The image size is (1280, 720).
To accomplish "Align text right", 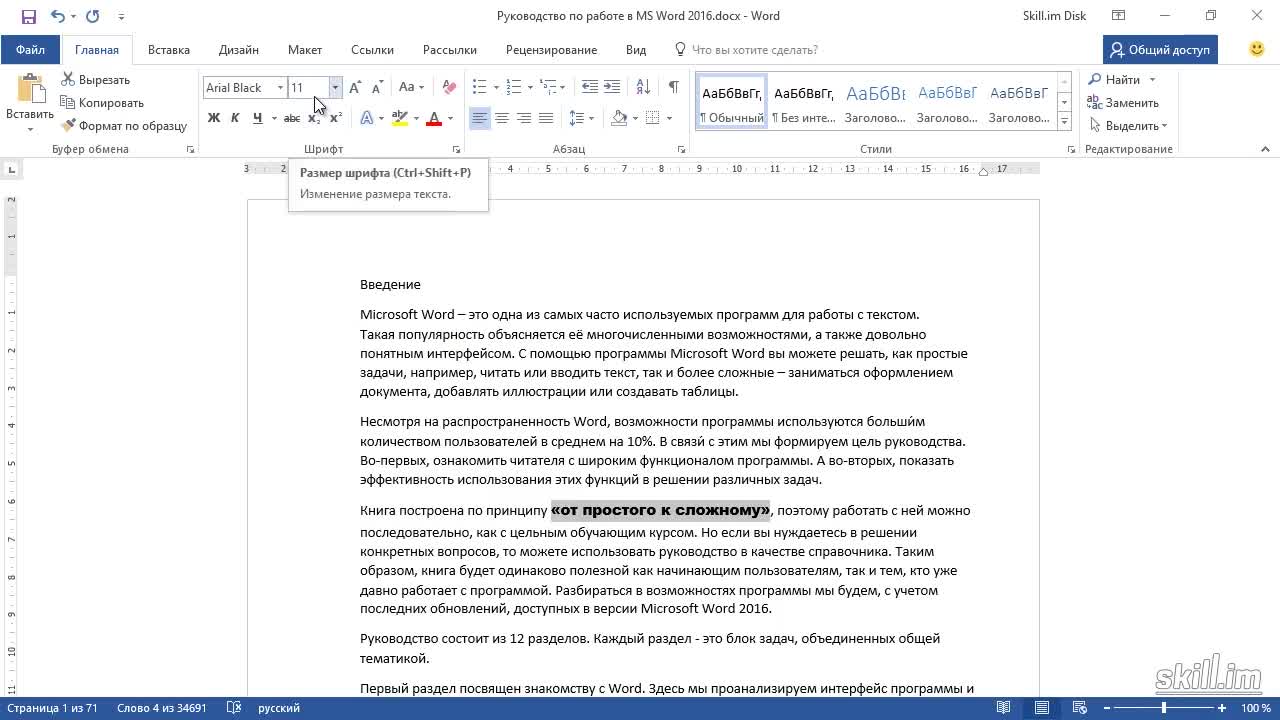I will [524, 118].
